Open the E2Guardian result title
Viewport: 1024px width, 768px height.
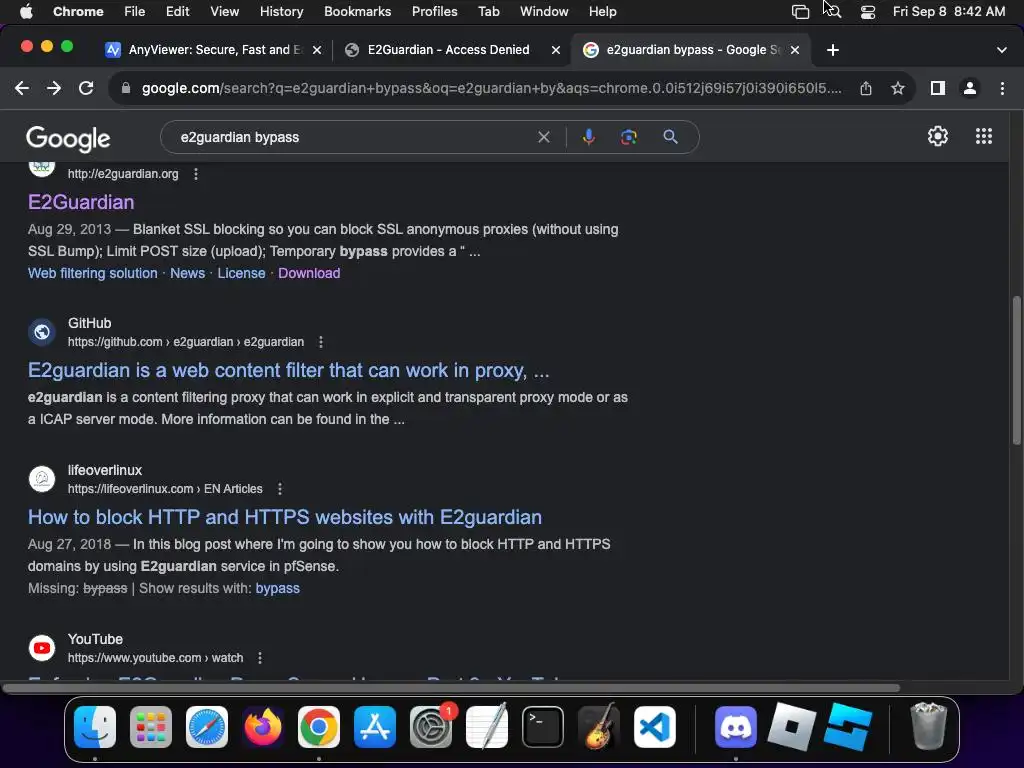click(81, 202)
